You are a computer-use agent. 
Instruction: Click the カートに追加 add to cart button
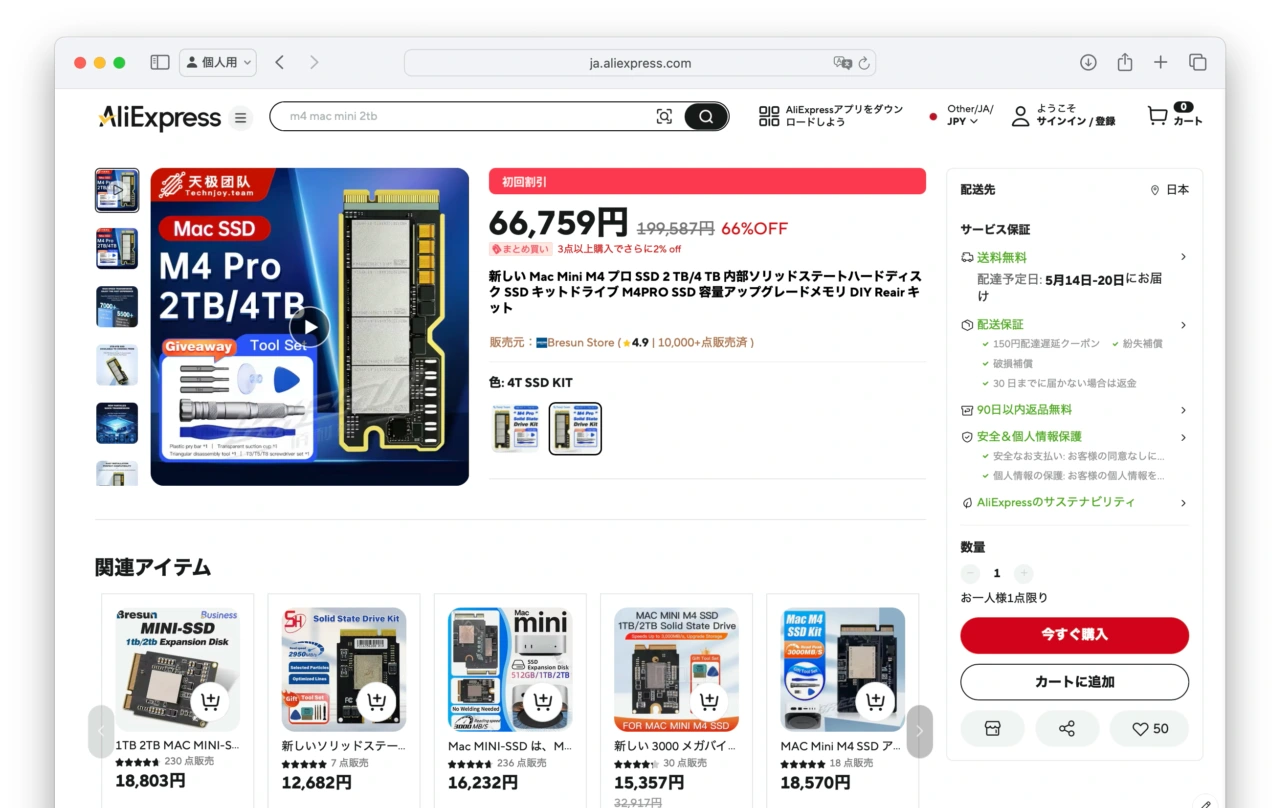pyautogui.click(x=1074, y=682)
